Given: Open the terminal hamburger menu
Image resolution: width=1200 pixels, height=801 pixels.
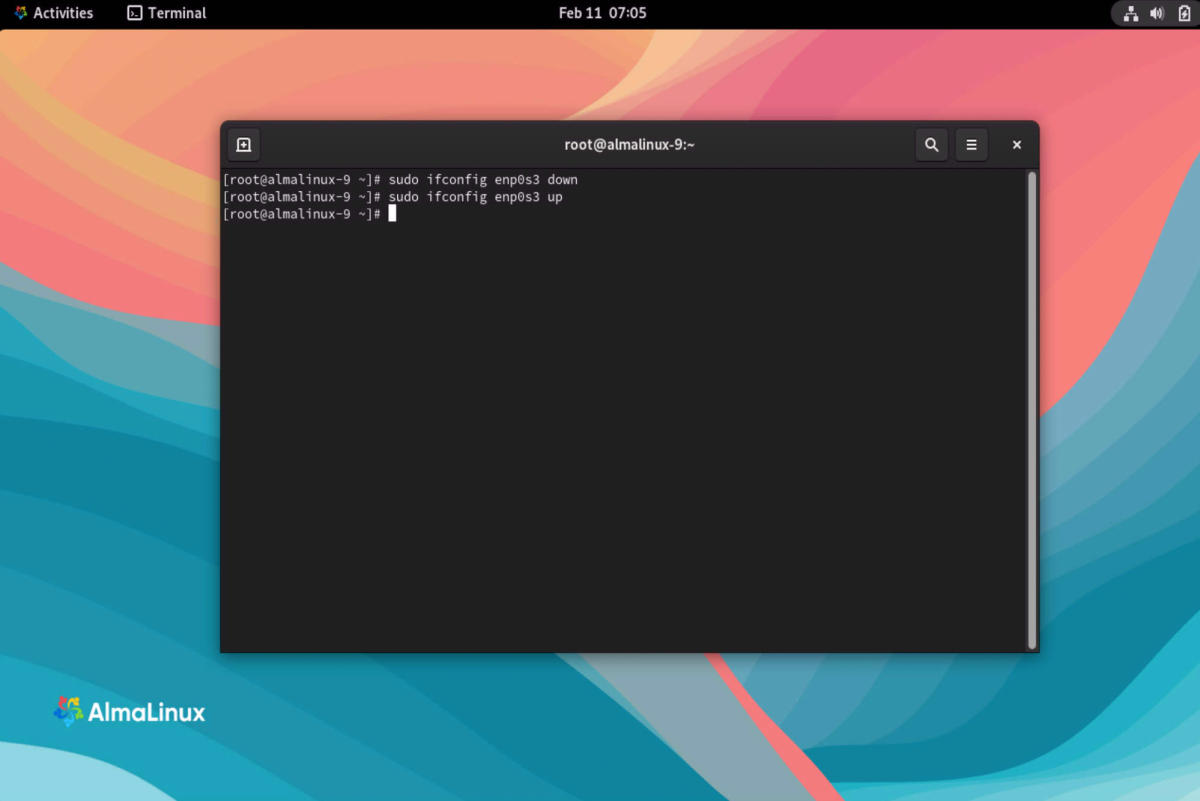Looking at the screenshot, I should click(x=971, y=145).
